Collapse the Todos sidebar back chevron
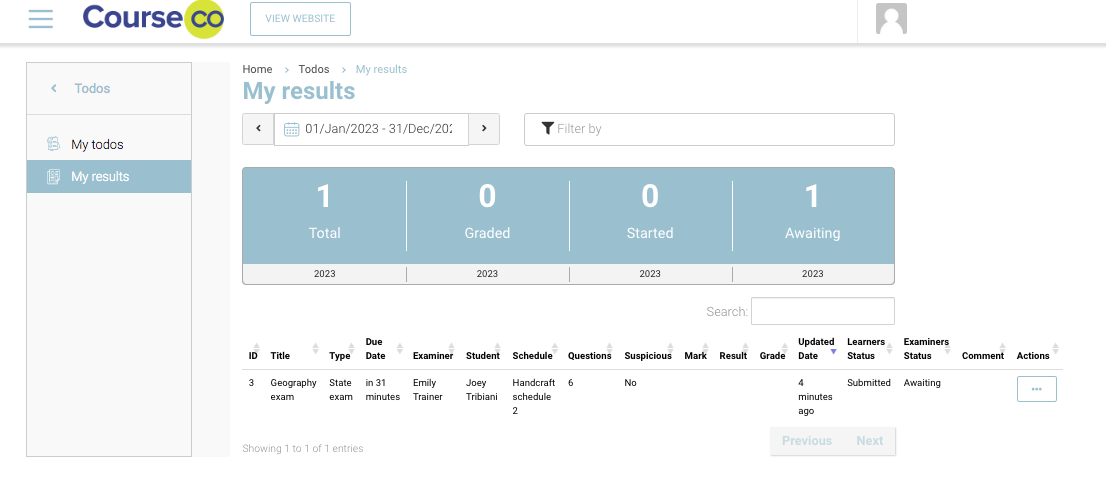Viewport: 1106px width, 478px height. 54,89
